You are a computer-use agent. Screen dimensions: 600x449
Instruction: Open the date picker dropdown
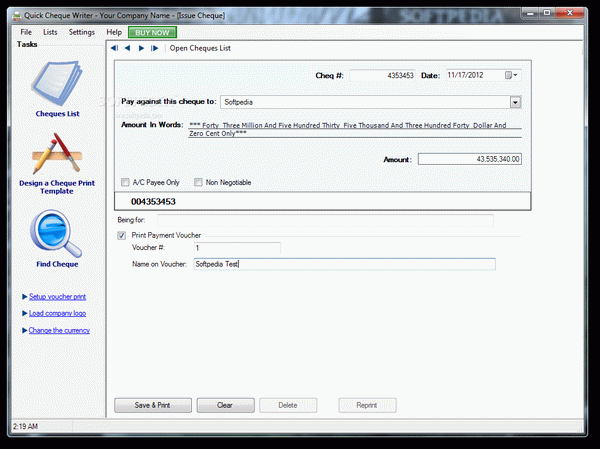pyautogui.click(x=515, y=75)
